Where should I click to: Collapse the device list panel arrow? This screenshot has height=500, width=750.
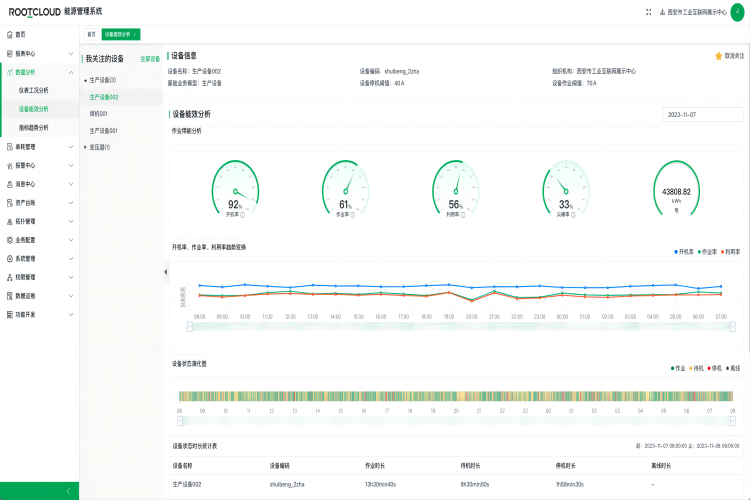164,272
